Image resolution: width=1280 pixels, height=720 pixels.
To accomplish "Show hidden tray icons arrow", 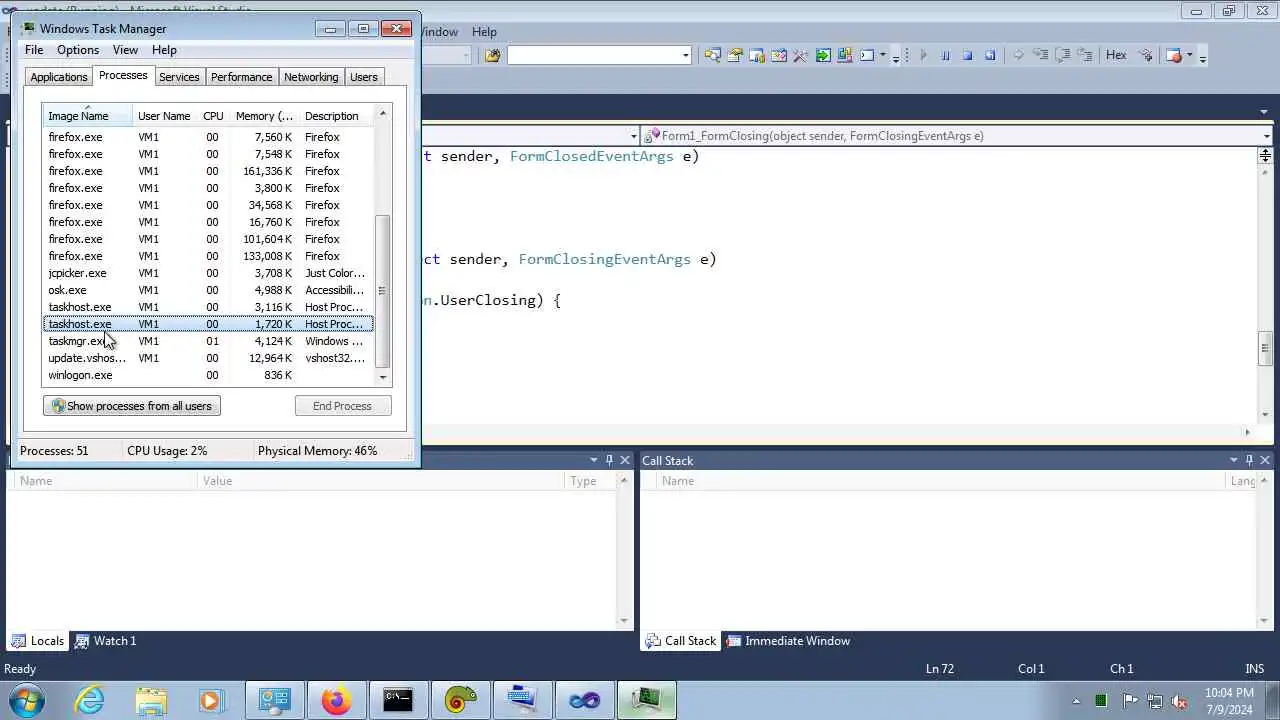I will 1076,701.
